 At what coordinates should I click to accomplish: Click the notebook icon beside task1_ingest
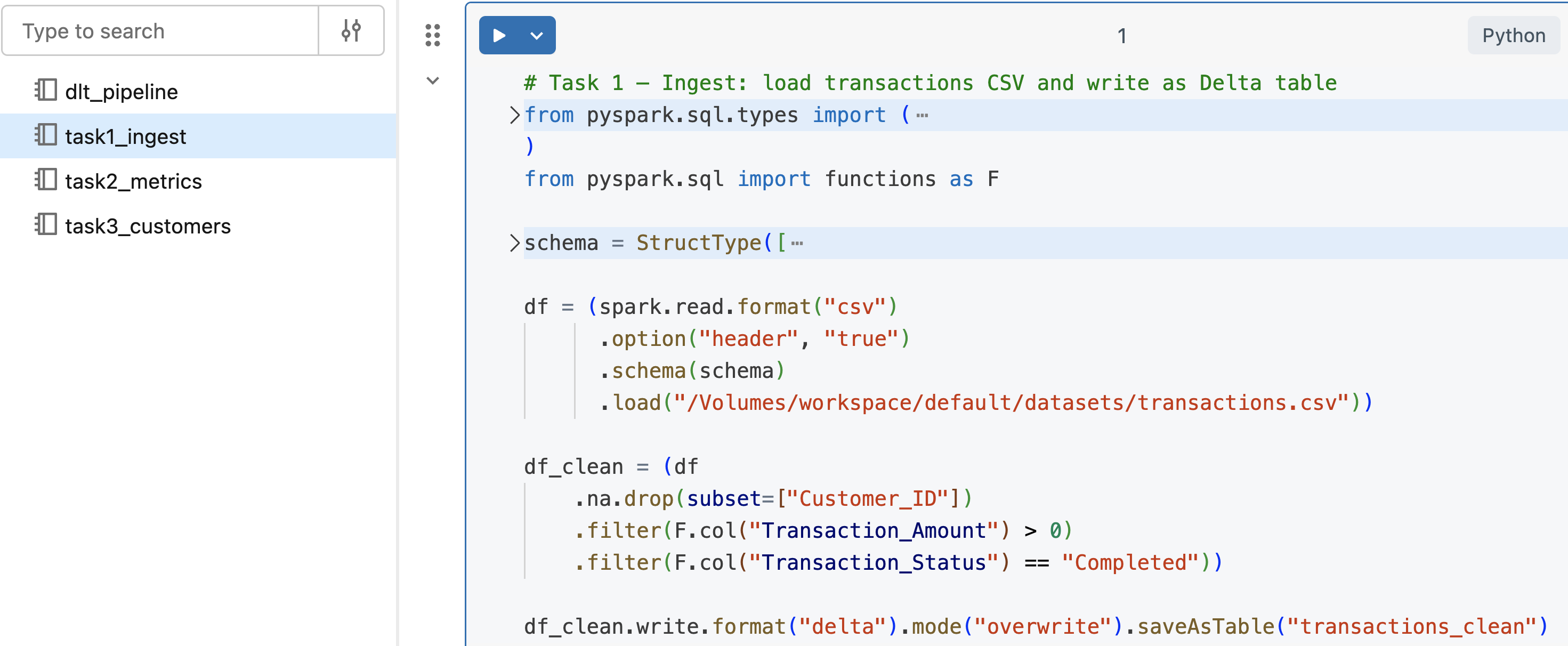point(46,136)
